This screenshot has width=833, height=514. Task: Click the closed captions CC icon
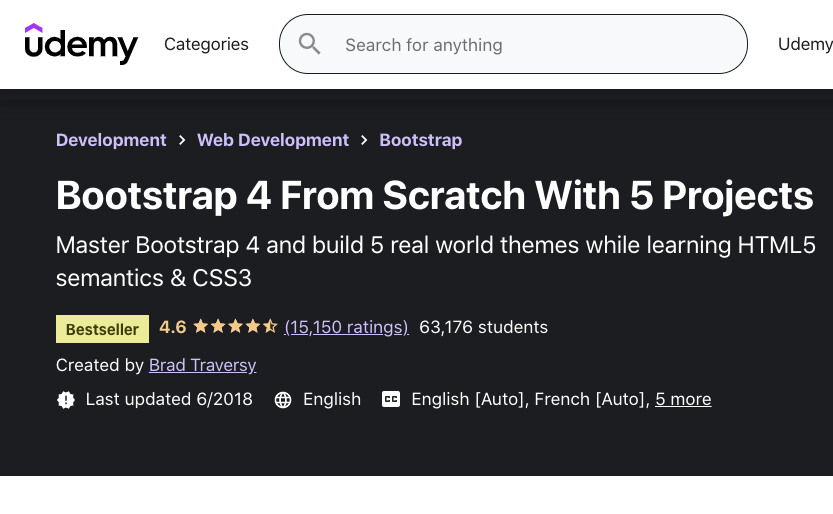pyautogui.click(x=391, y=399)
